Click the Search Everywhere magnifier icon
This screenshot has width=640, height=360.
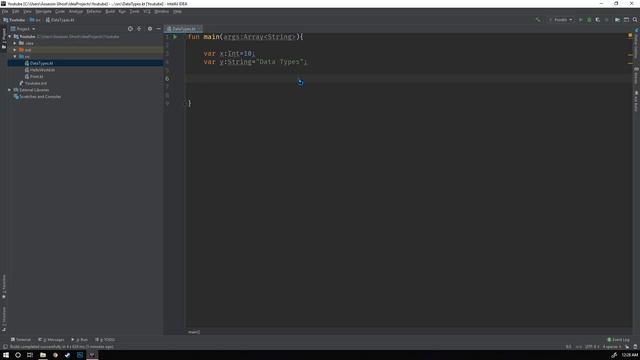coord(635,20)
